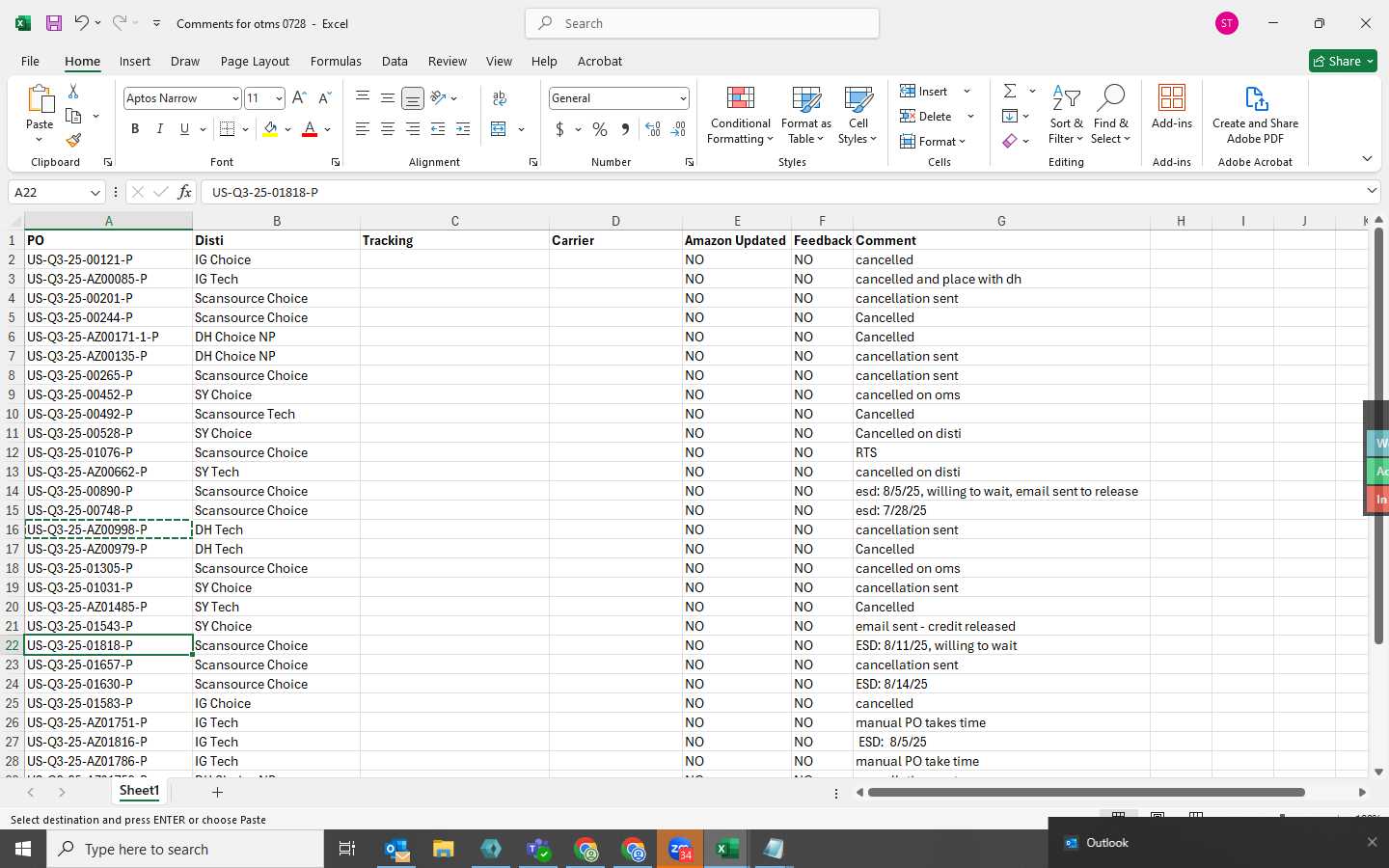Apply the Borders icon

(x=228, y=129)
